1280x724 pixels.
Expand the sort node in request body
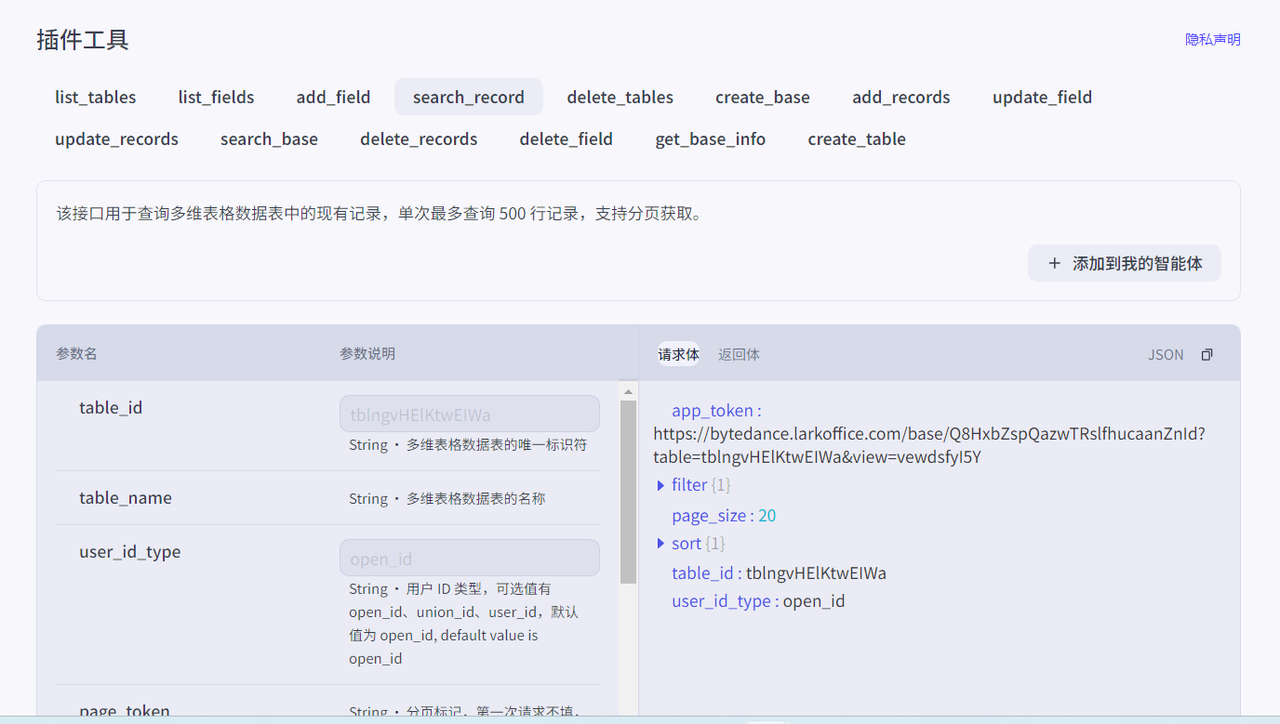[661, 544]
